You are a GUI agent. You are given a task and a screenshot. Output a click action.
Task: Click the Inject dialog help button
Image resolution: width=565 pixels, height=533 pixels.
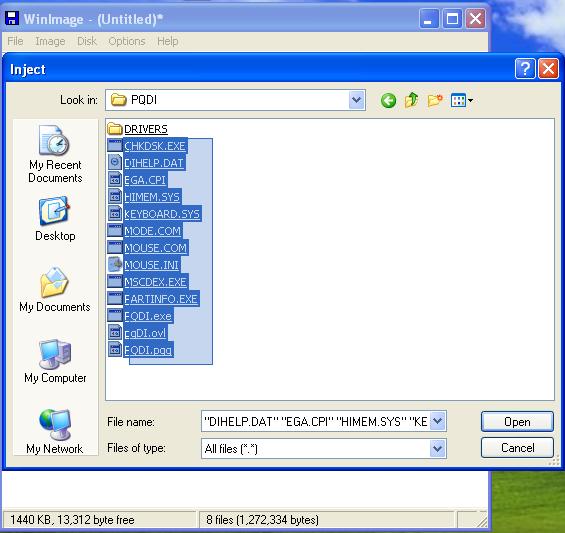click(x=525, y=68)
